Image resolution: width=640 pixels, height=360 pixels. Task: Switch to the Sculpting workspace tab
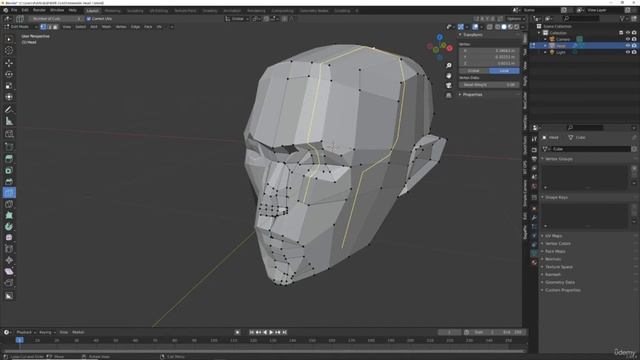coord(135,11)
